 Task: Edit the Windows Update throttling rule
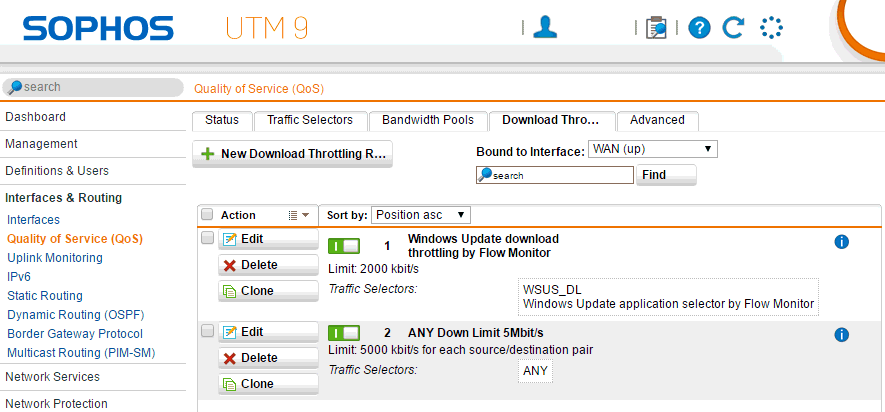coord(268,239)
